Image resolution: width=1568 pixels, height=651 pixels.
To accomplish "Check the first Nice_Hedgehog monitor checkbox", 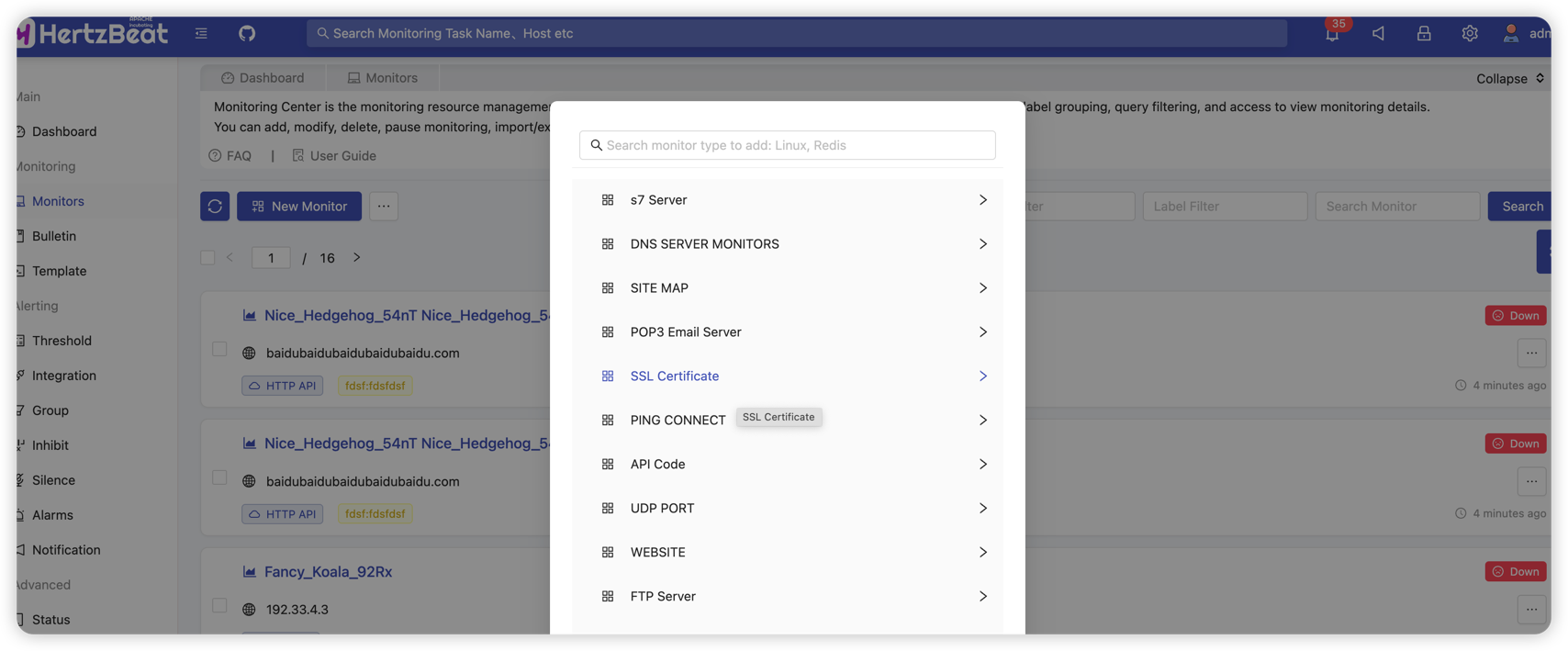I will pos(219,349).
